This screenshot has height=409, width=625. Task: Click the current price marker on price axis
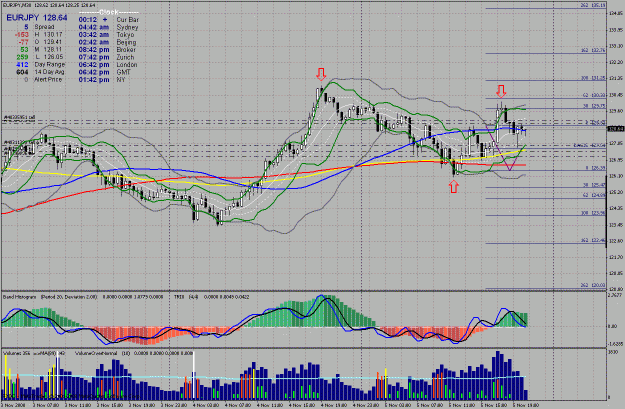(615, 128)
